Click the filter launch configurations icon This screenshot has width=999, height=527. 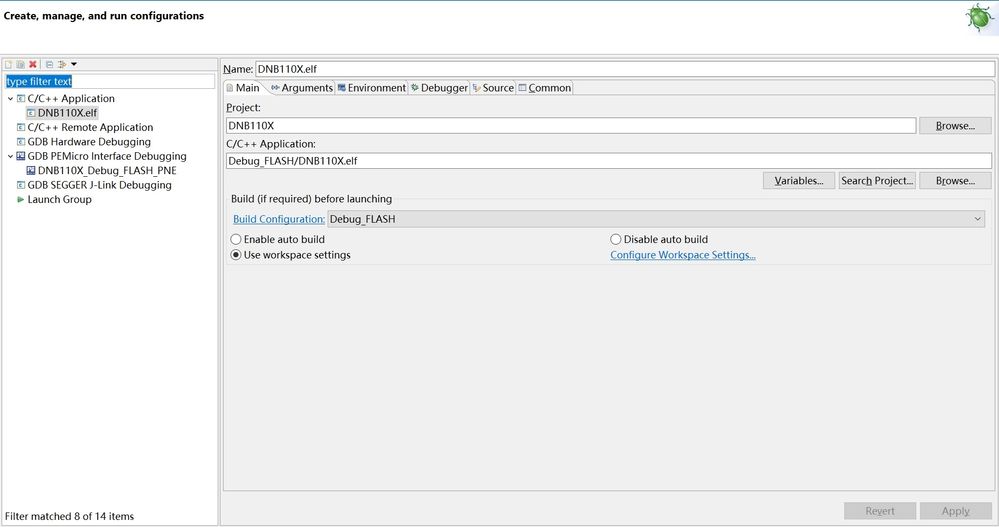63,65
